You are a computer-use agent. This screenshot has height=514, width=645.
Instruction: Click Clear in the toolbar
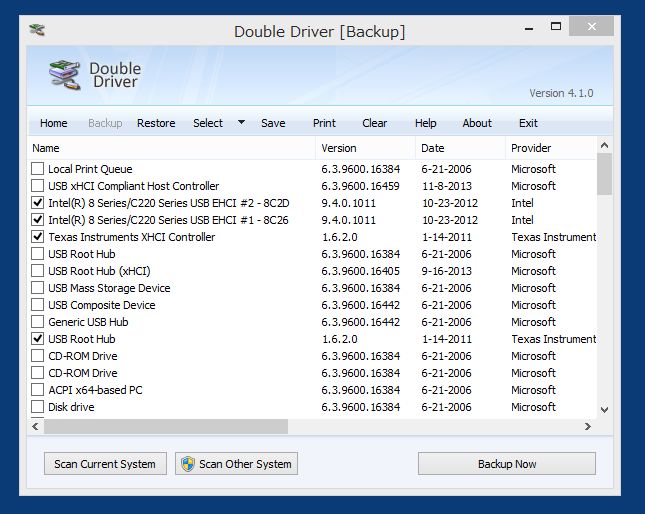[x=374, y=123]
